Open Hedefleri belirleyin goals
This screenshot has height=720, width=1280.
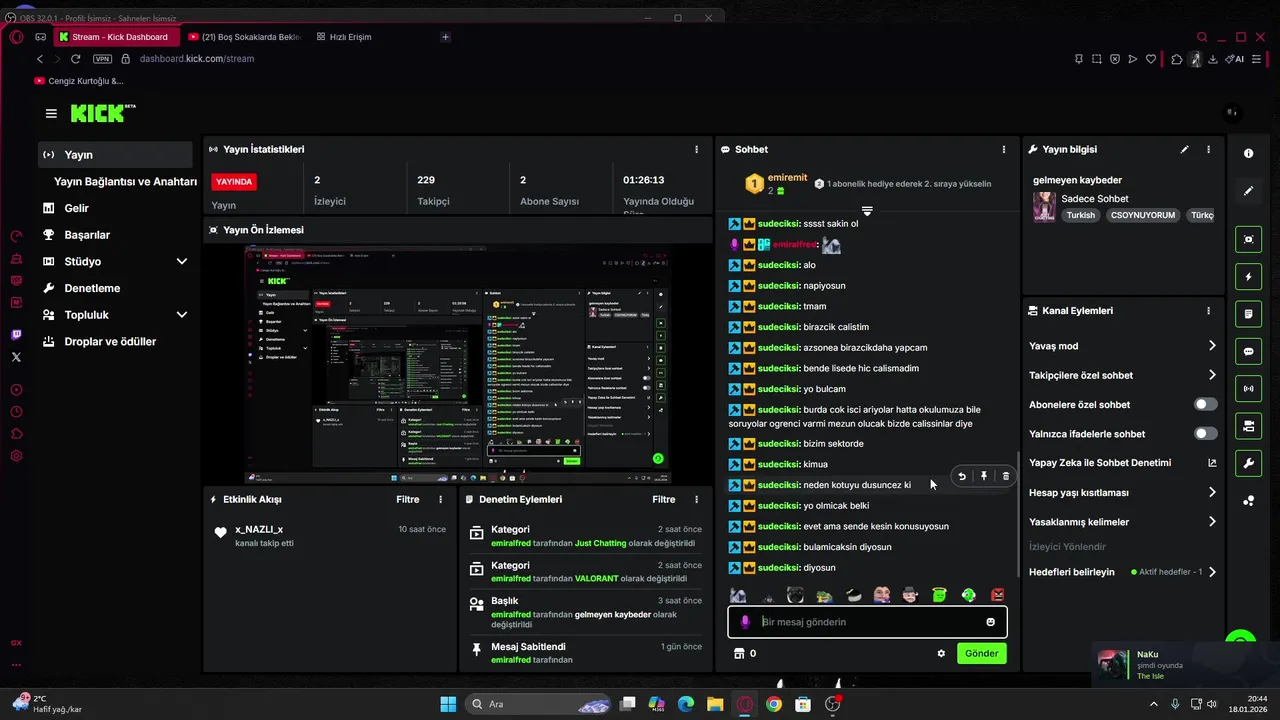(x=1122, y=572)
